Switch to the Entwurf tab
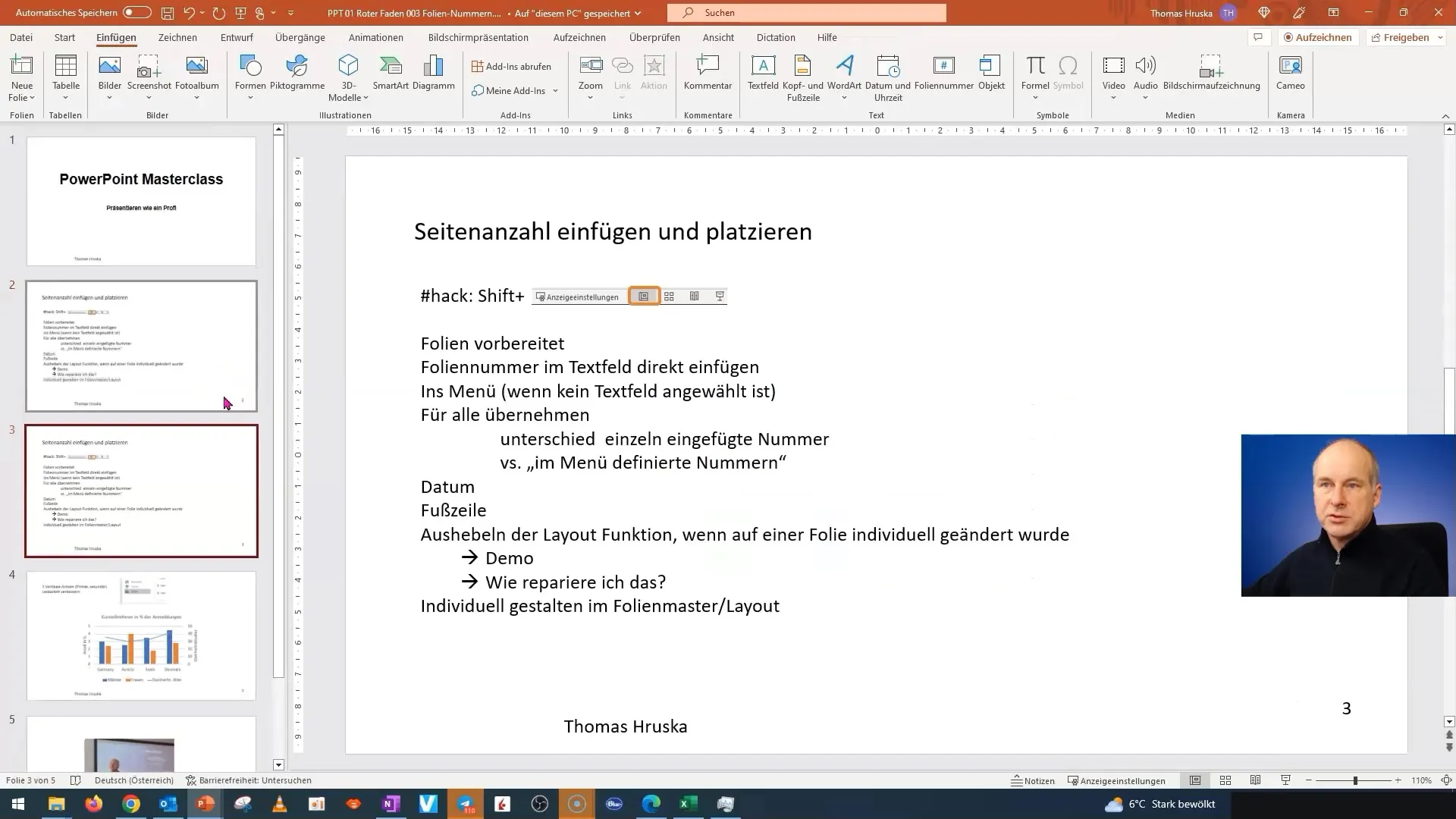 pyautogui.click(x=237, y=37)
